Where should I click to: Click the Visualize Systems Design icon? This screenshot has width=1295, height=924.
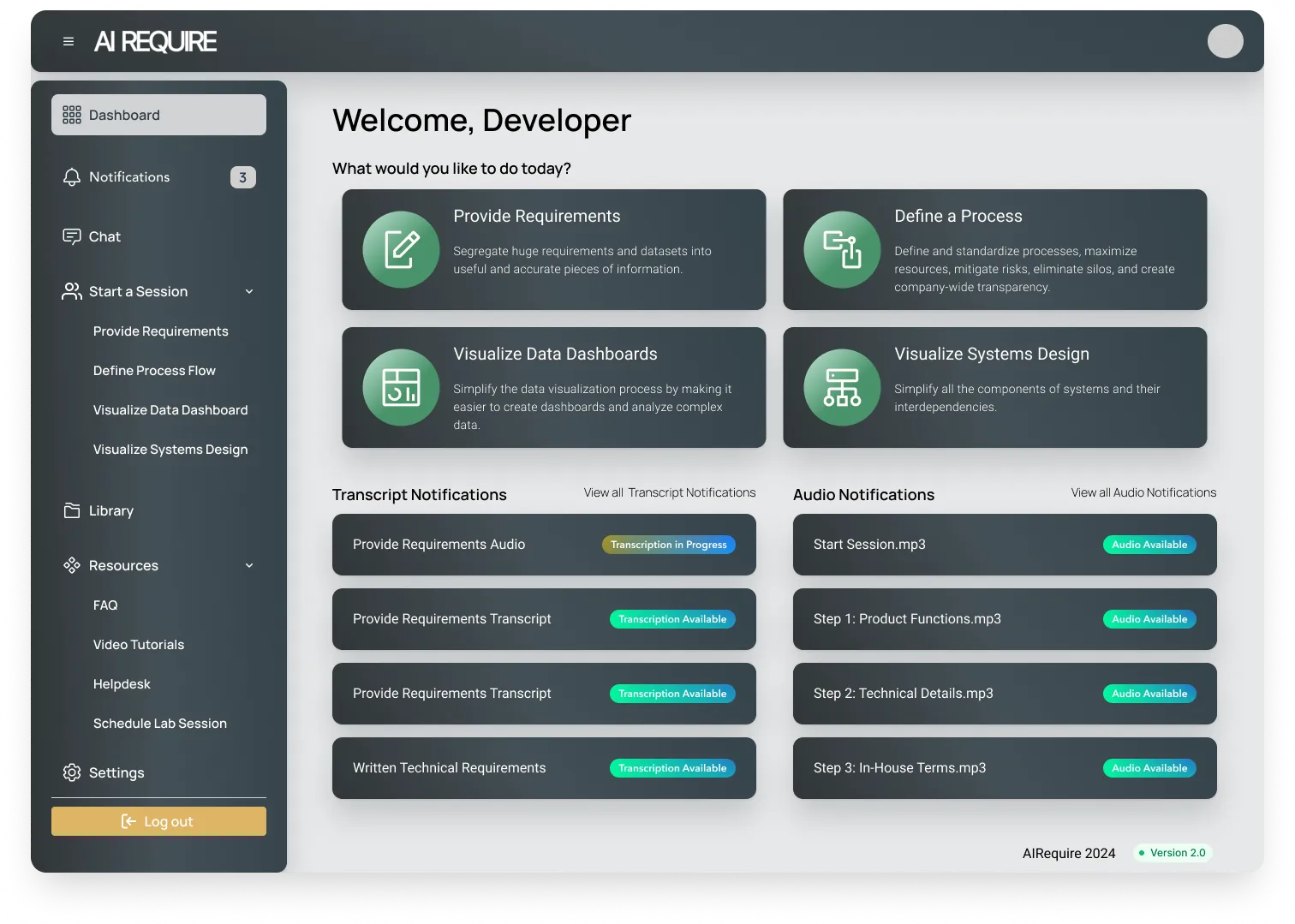(842, 387)
